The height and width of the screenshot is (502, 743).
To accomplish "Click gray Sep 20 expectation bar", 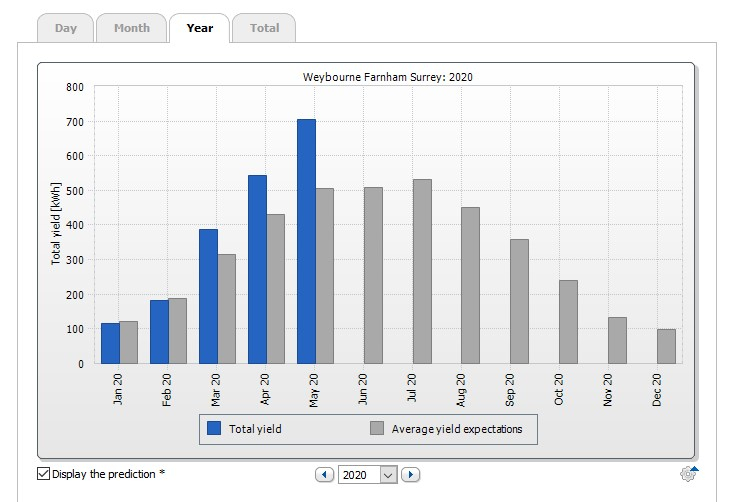I will coord(519,301).
